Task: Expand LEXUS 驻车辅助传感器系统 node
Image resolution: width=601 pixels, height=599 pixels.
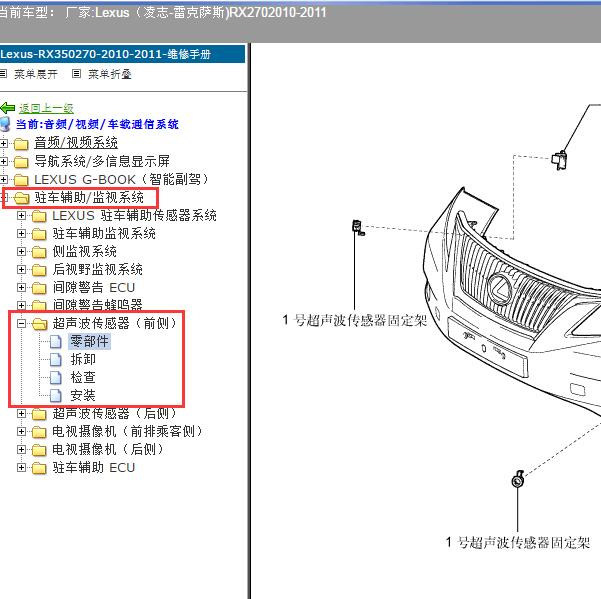Action: tap(21, 216)
